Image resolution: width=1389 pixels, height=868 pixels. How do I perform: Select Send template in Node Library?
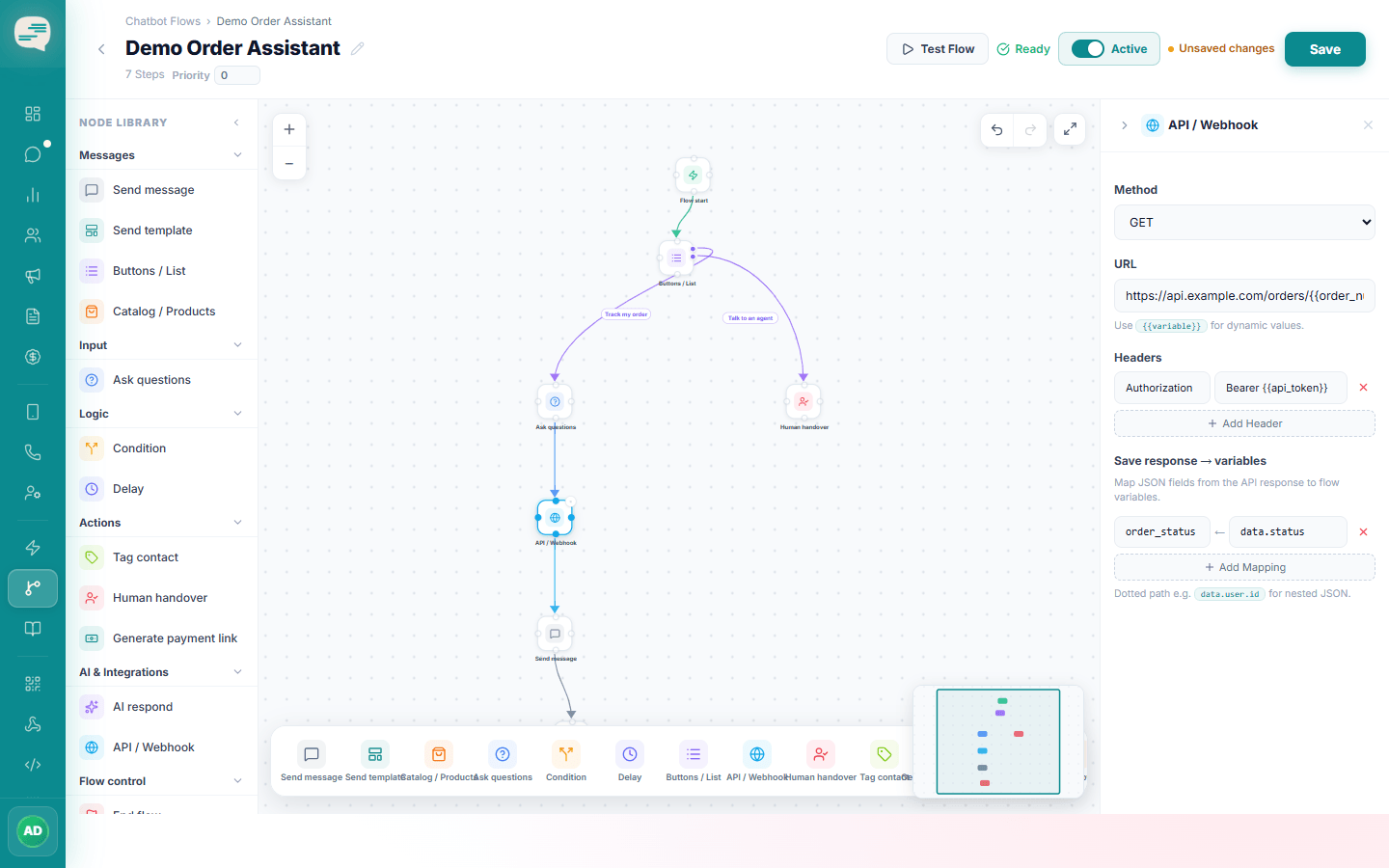click(162, 231)
